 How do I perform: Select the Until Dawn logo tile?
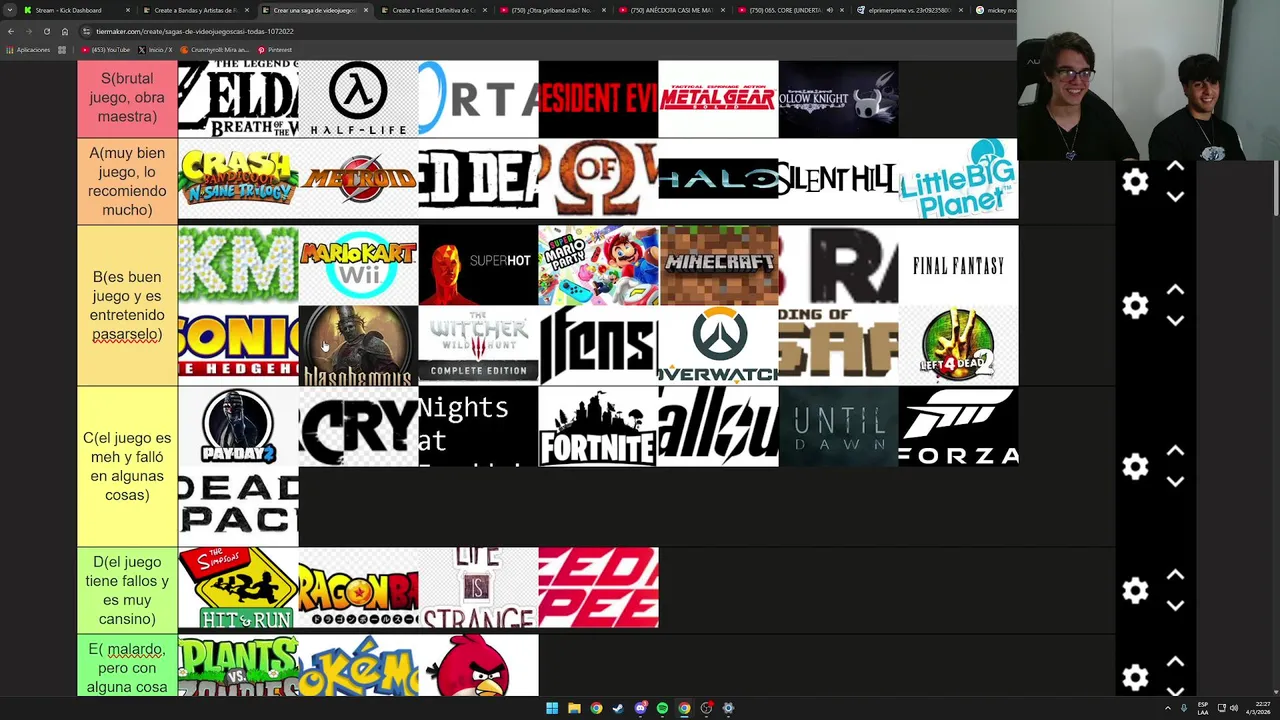click(838, 427)
